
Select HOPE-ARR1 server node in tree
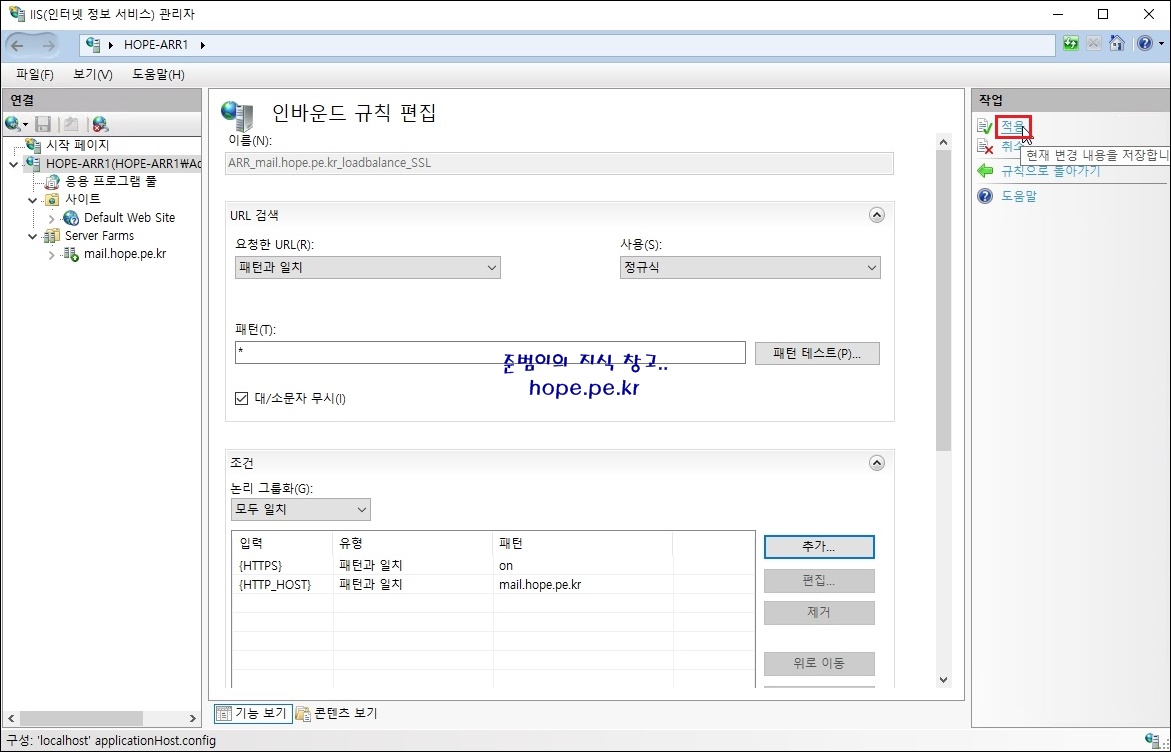pos(123,163)
